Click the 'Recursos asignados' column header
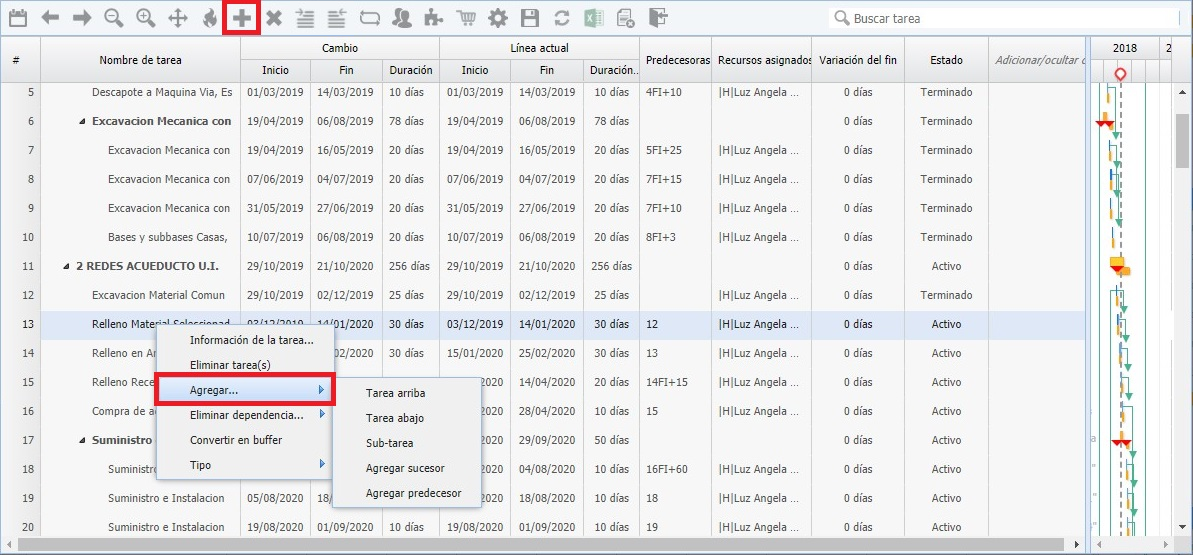 coord(762,59)
